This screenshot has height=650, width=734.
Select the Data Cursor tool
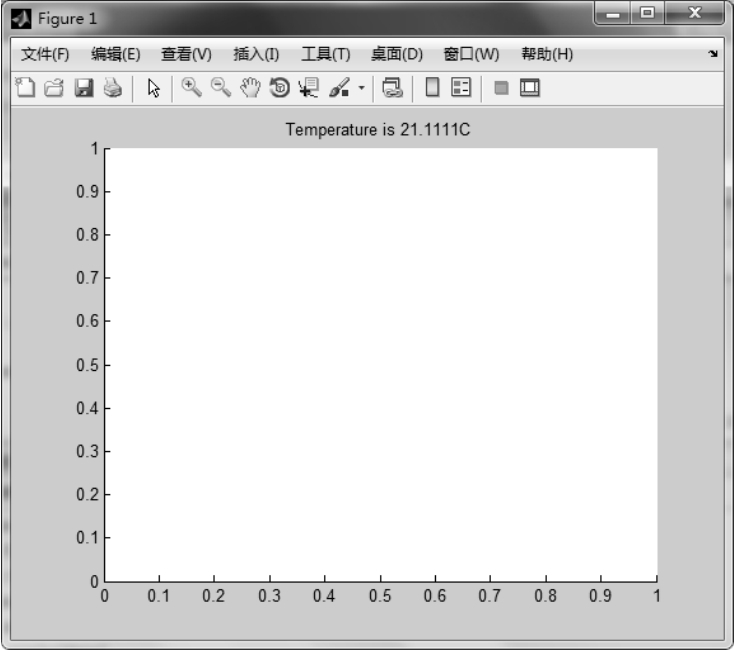(308, 88)
